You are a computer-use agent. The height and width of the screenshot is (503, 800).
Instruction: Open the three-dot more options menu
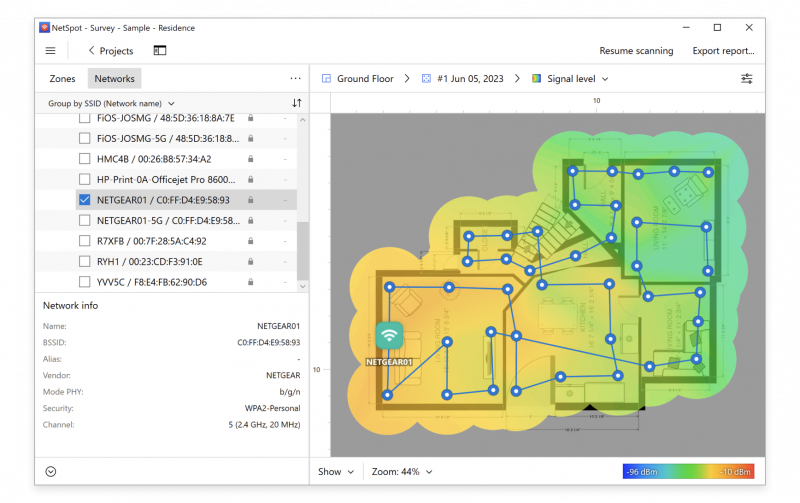[295, 79]
